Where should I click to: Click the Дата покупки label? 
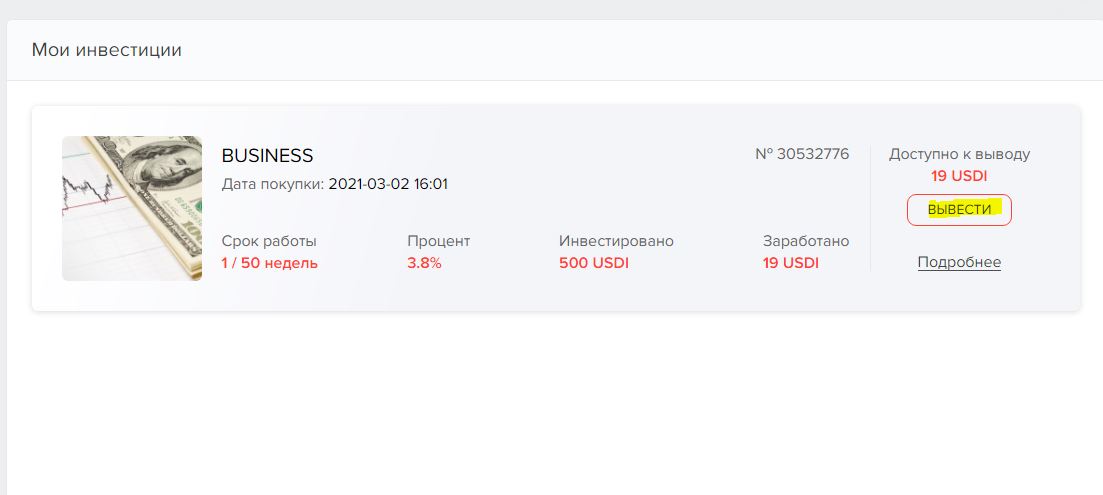pos(272,184)
